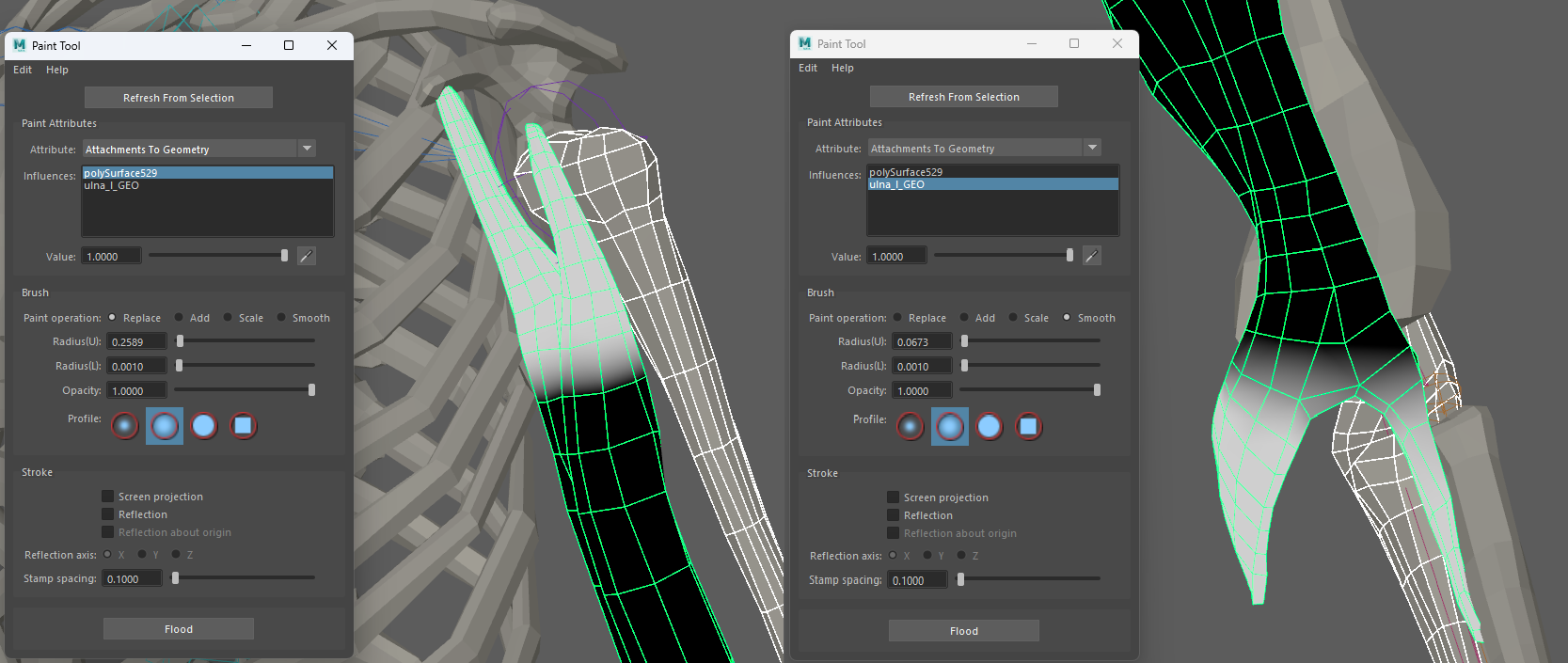Pick the square brush profile in the right Paint Tool
The width and height of the screenshot is (1568, 663).
1029,427
